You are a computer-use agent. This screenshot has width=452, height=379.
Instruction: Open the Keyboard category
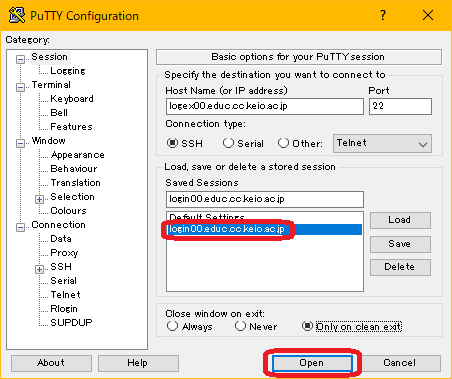pos(72,99)
